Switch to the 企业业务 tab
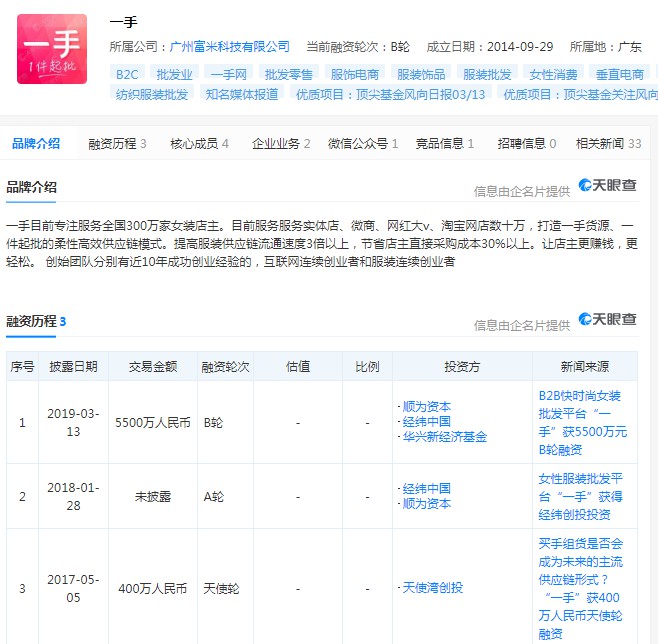The height and width of the screenshot is (644, 658). point(281,144)
